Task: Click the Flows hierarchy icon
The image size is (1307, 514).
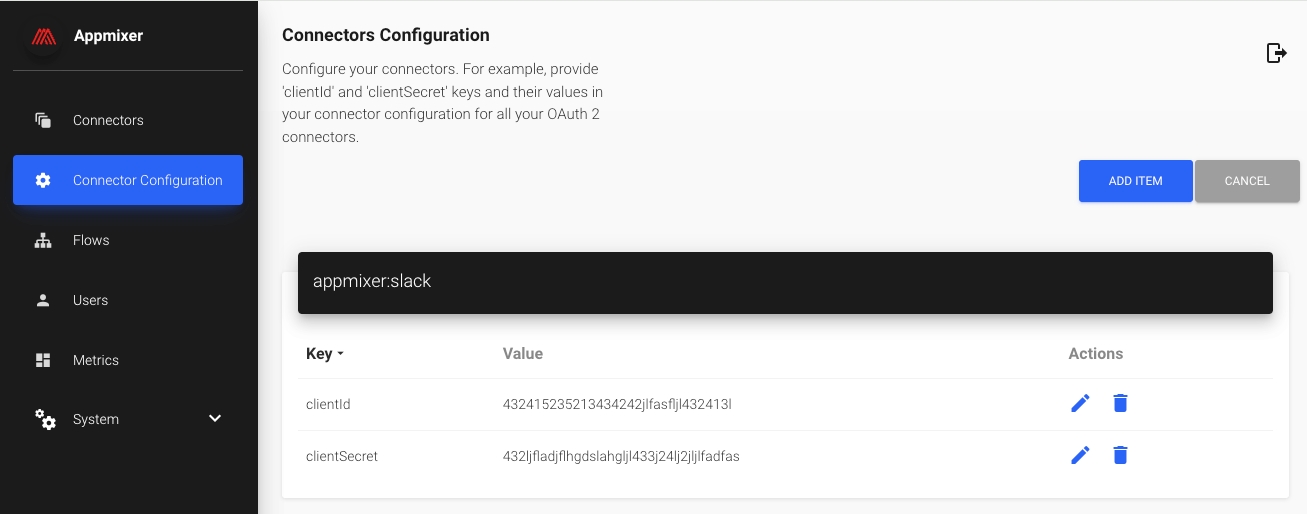Action: coord(43,240)
